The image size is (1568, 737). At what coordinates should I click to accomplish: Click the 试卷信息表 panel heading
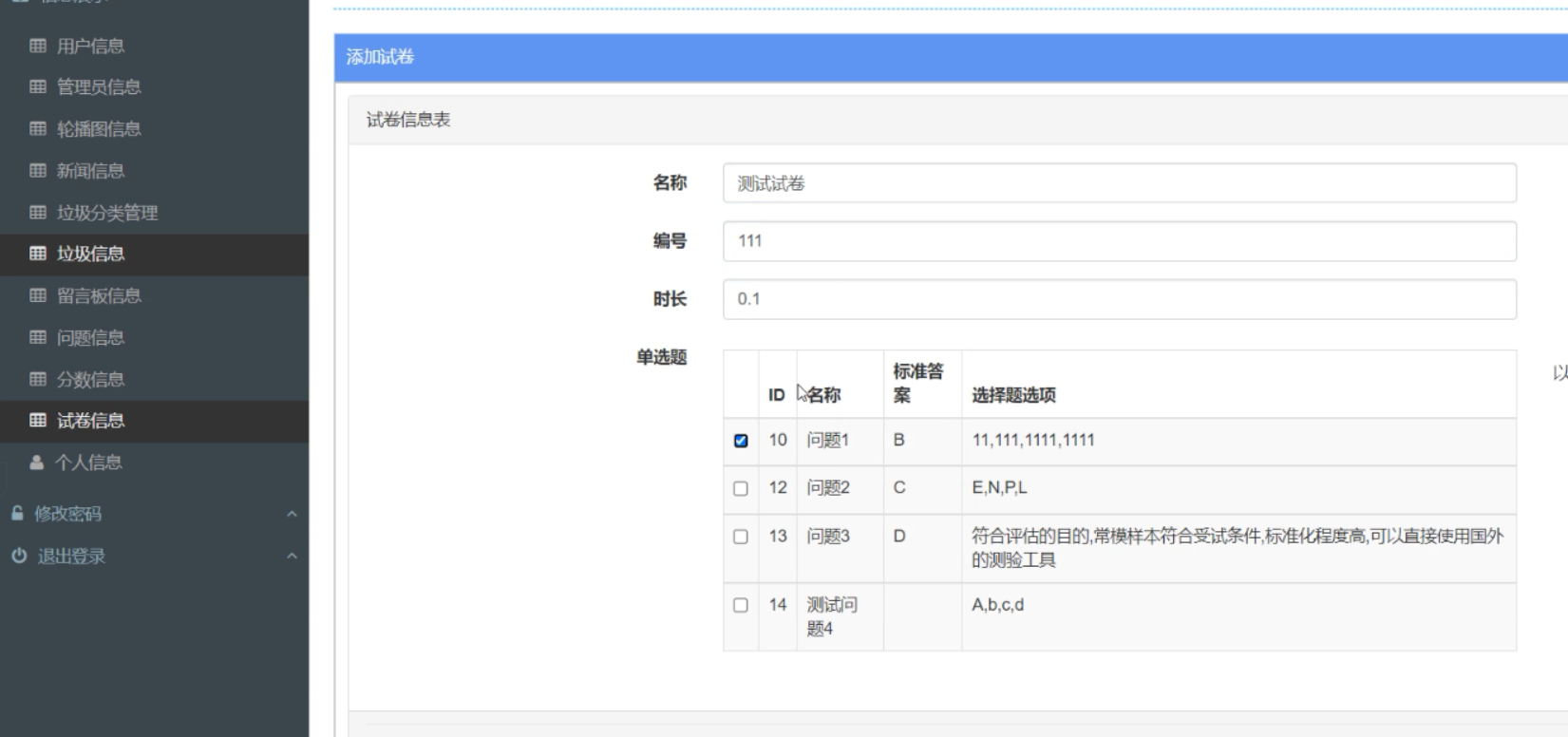pyautogui.click(x=408, y=120)
